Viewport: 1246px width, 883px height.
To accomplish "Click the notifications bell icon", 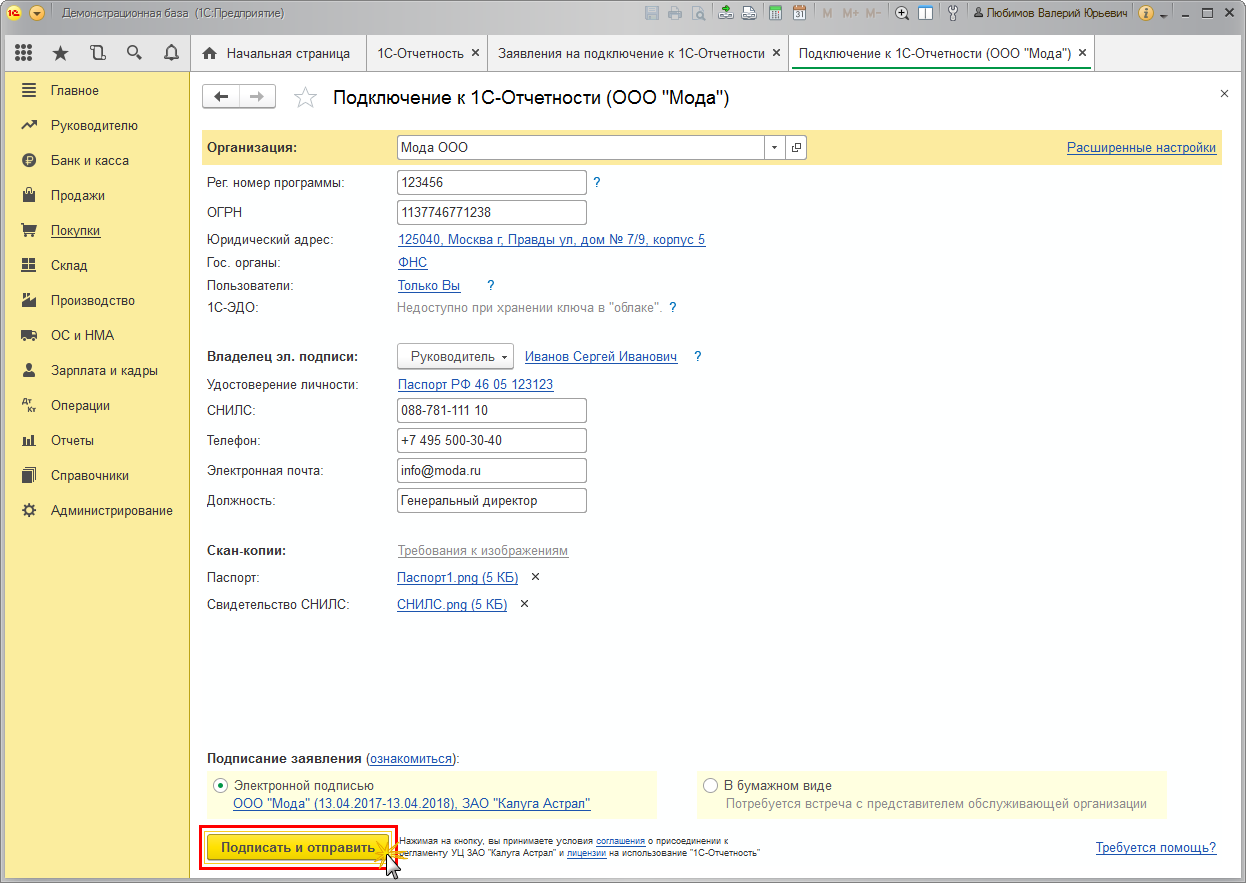I will click(x=171, y=53).
